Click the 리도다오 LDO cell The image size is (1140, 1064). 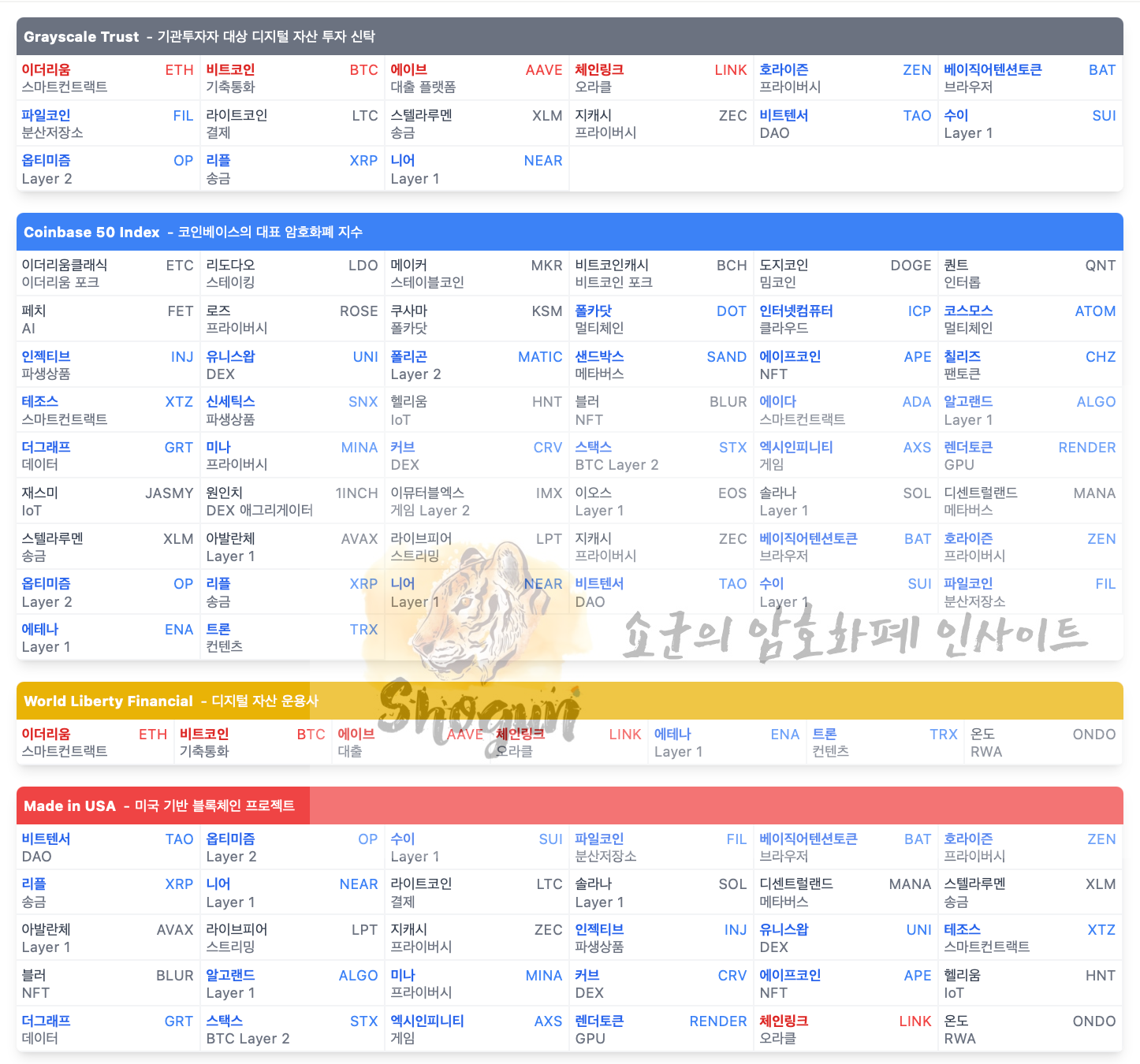[x=292, y=273]
